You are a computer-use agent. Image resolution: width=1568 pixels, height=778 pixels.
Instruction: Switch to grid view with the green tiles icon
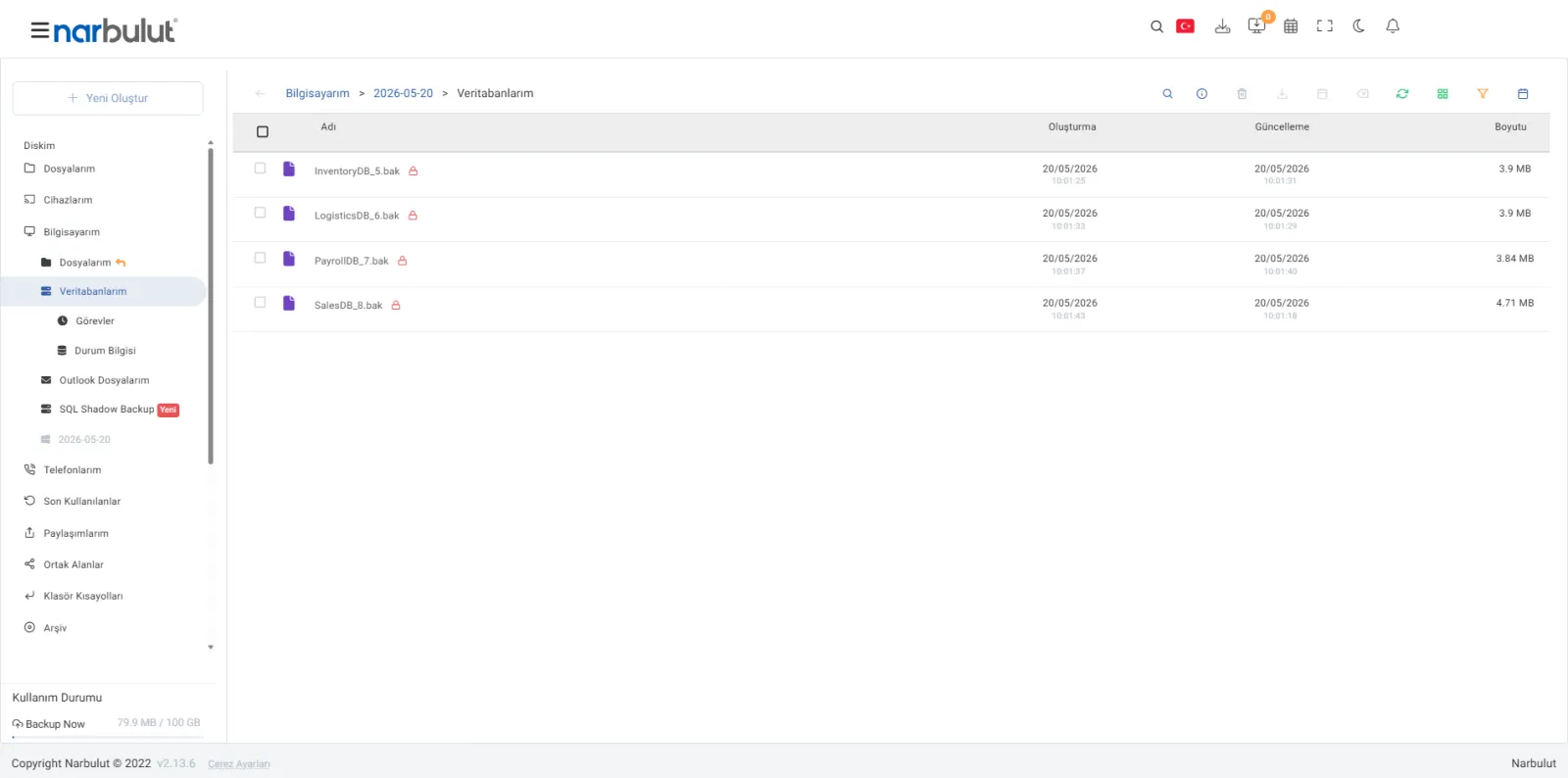1443,94
